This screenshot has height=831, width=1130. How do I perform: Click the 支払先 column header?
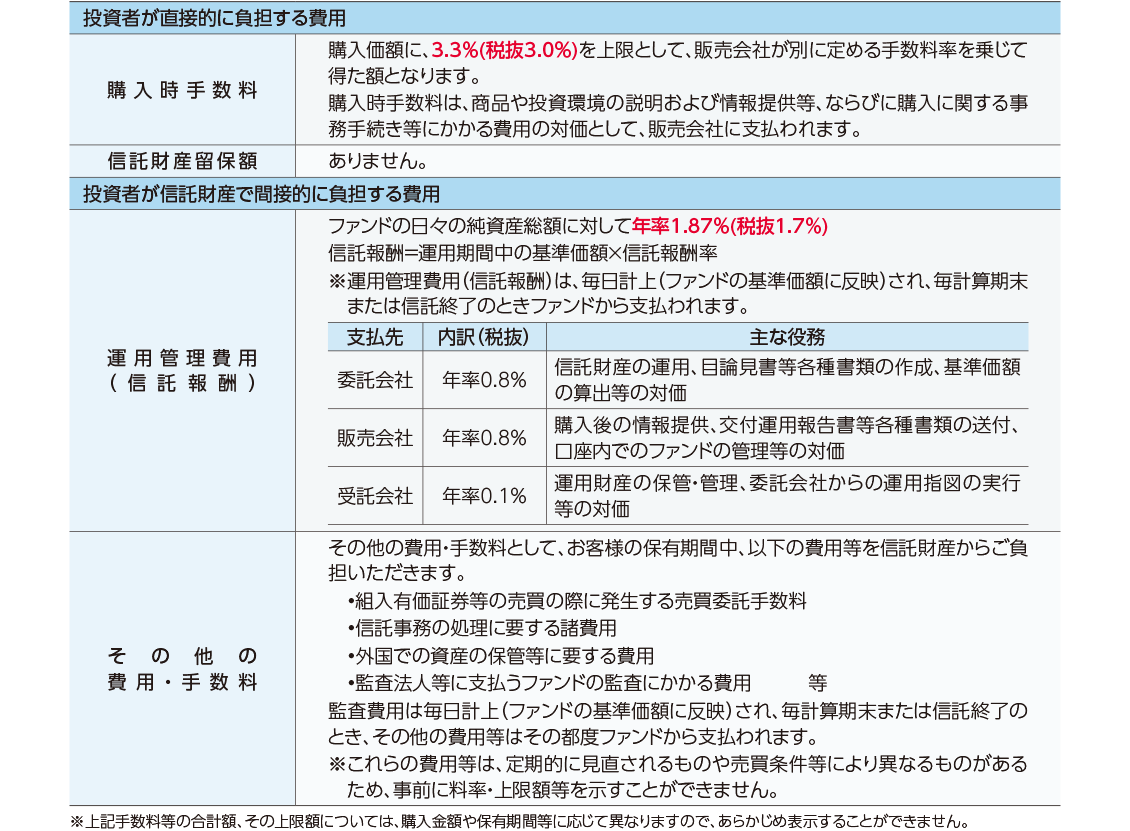click(x=374, y=337)
